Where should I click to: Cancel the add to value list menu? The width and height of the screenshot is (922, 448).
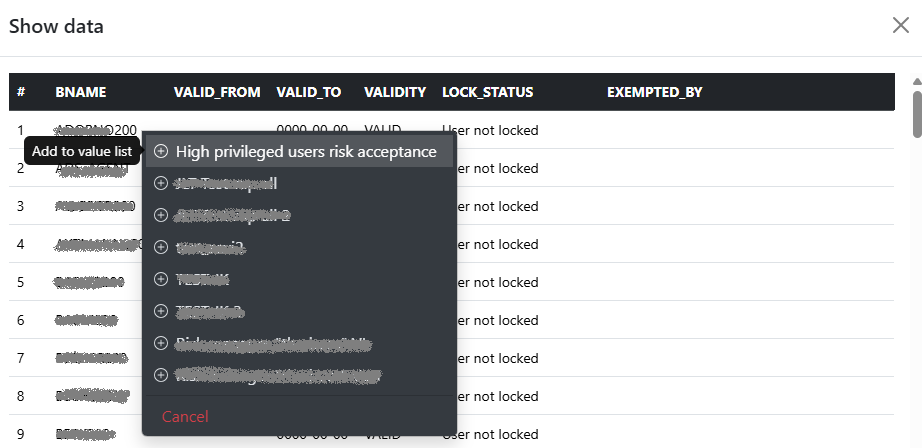click(185, 416)
